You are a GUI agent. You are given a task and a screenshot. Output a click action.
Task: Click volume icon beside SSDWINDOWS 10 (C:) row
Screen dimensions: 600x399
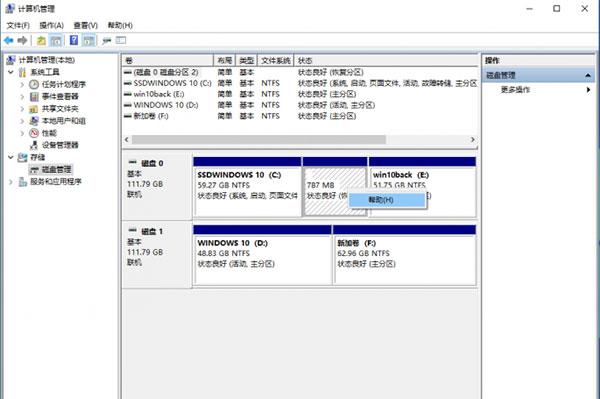click(x=128, y=83)
